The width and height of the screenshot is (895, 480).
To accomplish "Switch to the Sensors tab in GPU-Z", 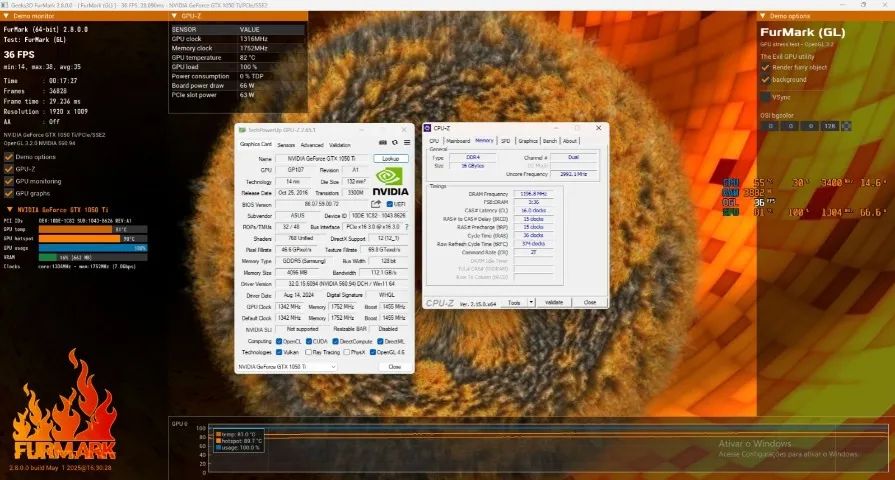I will tap(286, 145).
